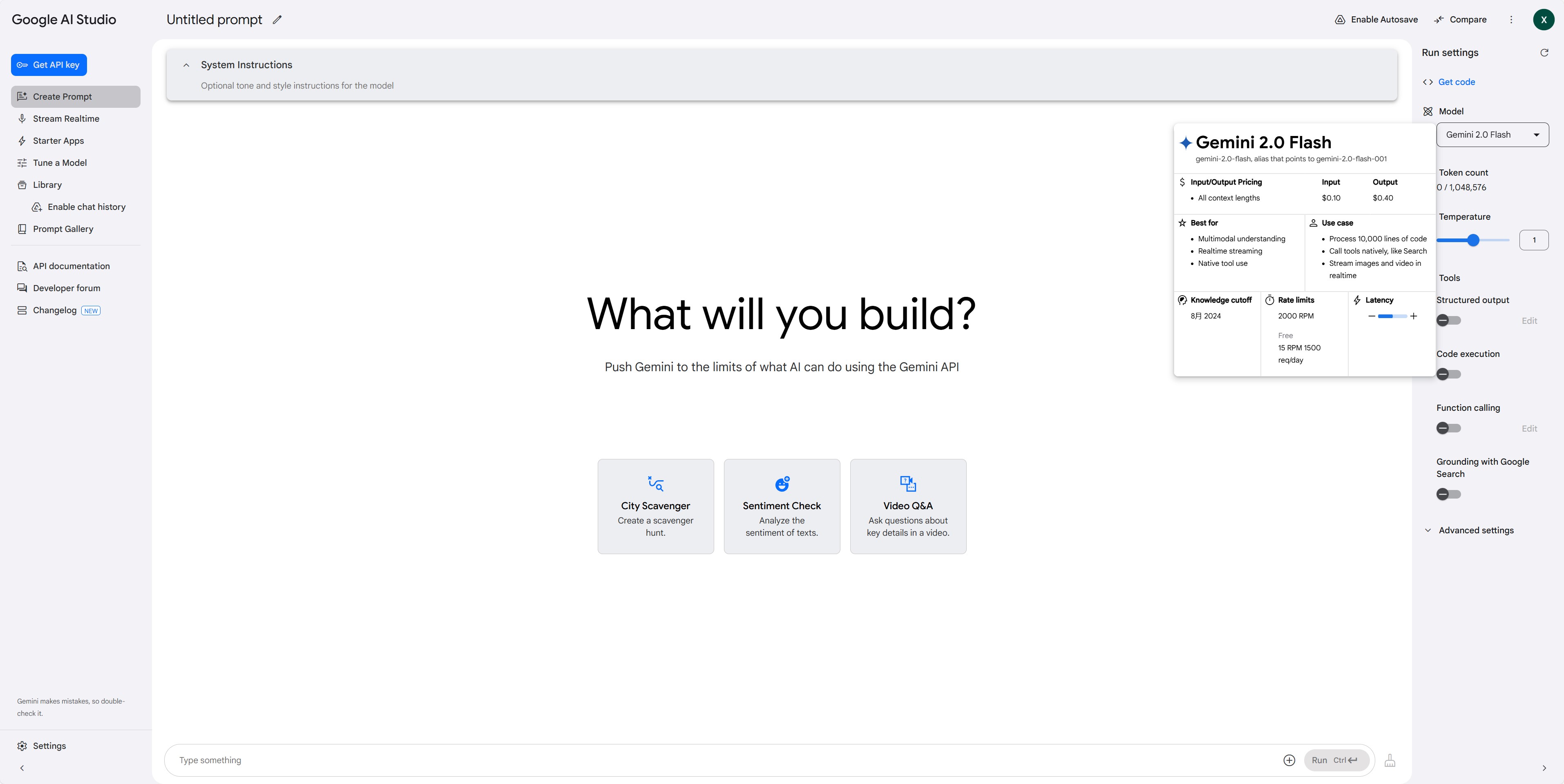
Task: Click the Temperature value box
Action: 1534,240
